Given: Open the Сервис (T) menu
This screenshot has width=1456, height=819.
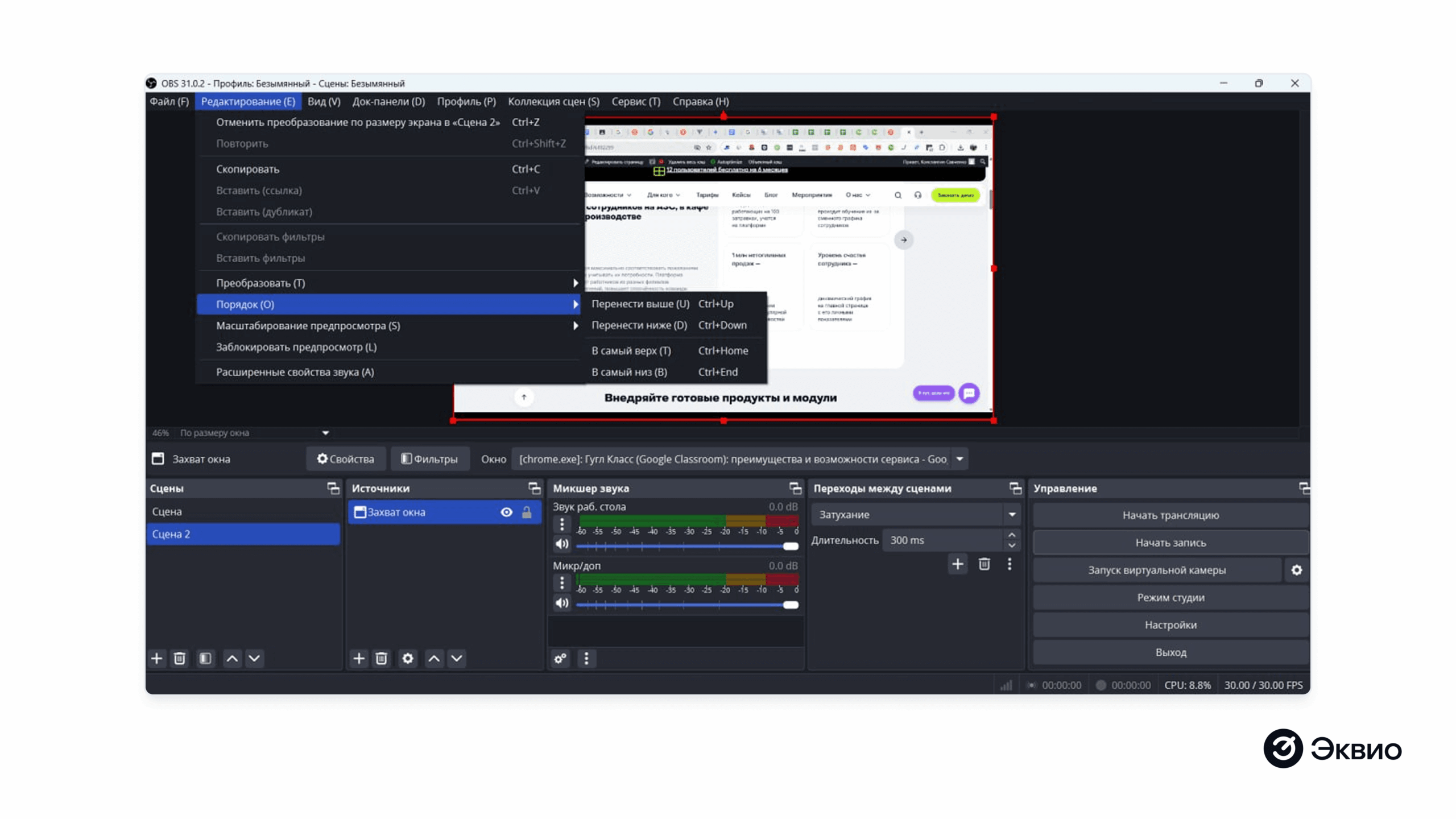Looking at the screenshot, I should (x=635, y=101).
